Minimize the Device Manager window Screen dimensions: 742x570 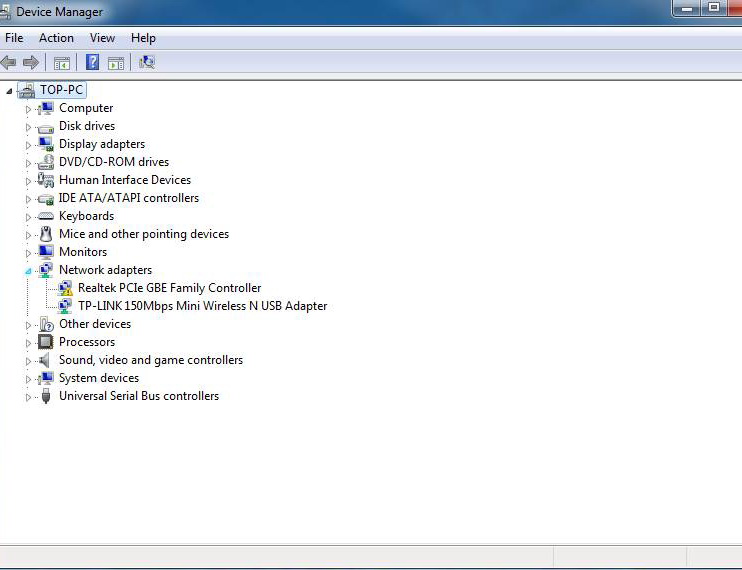[x=688, y=8]
